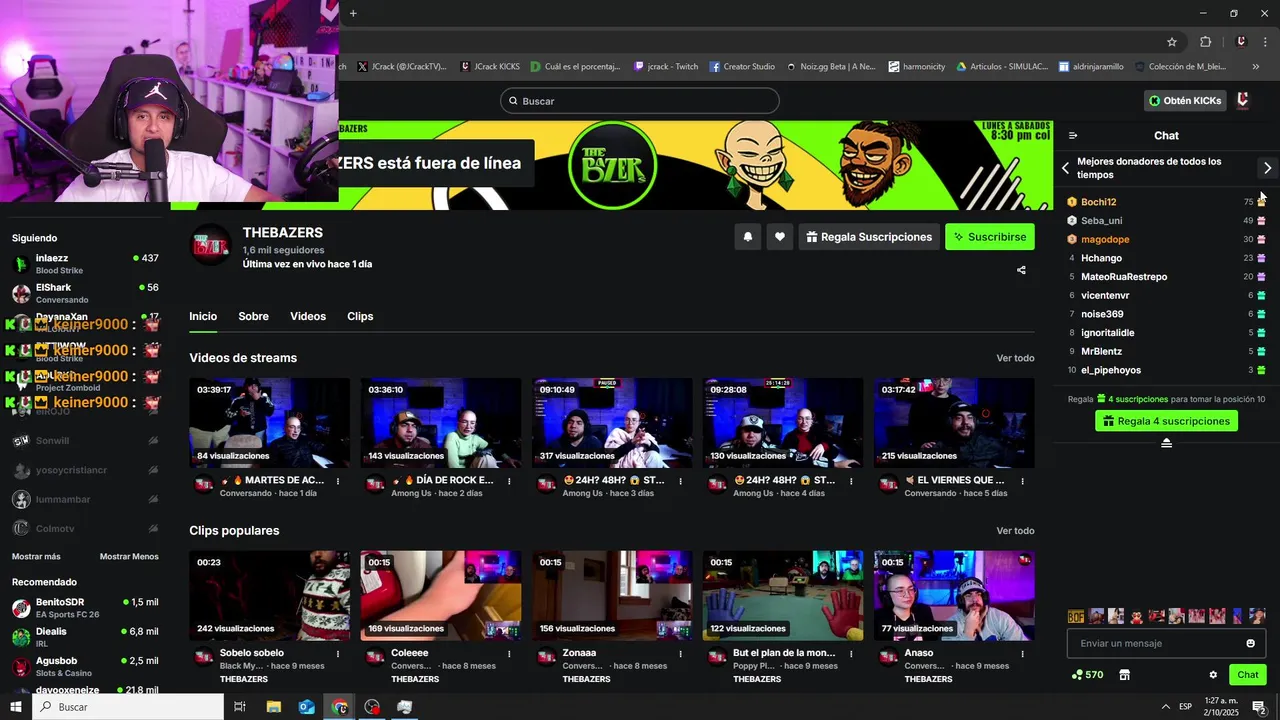Screen dimensions: 1280x720
Task: Click the Obtén KICKs button
Action: click(1185, 101)
